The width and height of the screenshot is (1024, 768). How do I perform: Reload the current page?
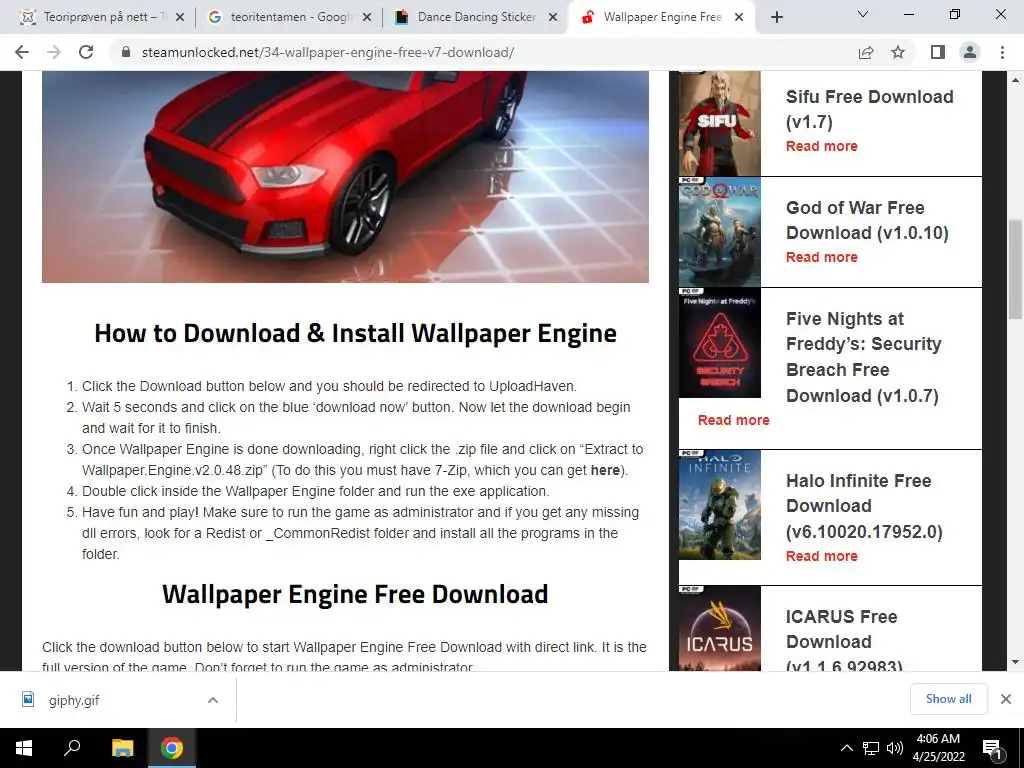86,52
